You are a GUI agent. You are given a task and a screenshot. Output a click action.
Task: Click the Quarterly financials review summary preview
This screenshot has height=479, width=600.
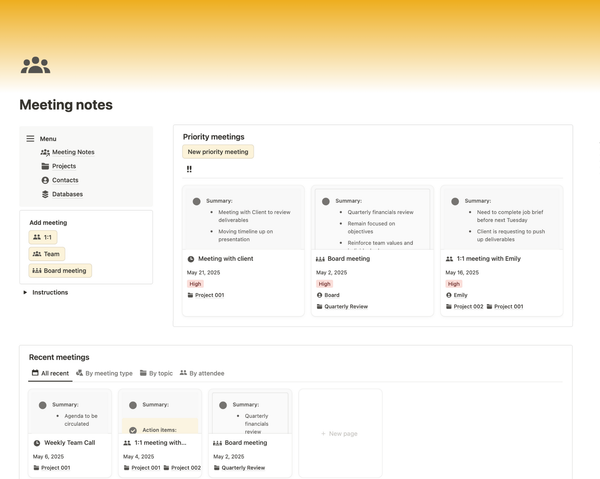pyautogui.click(x=373, y=218)
